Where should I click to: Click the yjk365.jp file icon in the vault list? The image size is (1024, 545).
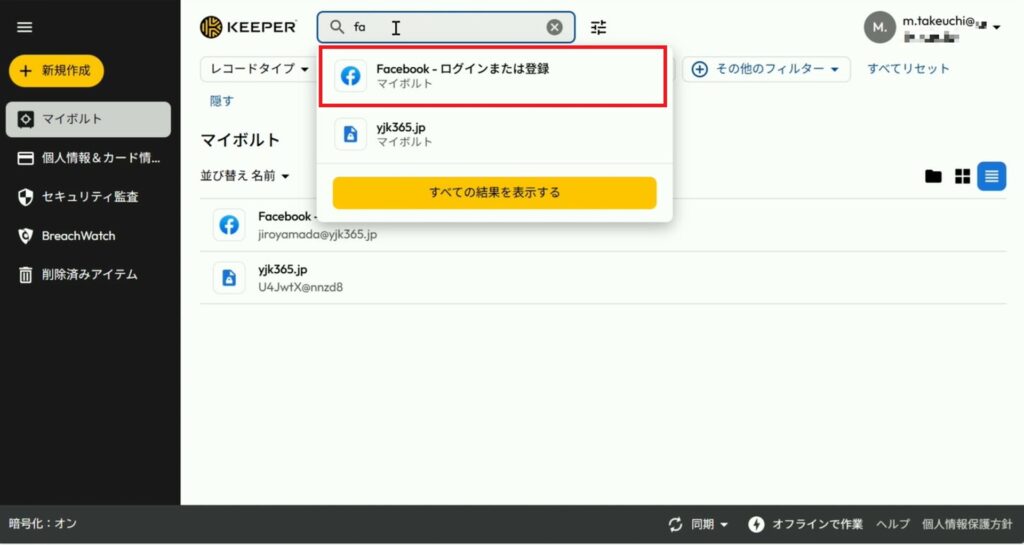point(229,278)
